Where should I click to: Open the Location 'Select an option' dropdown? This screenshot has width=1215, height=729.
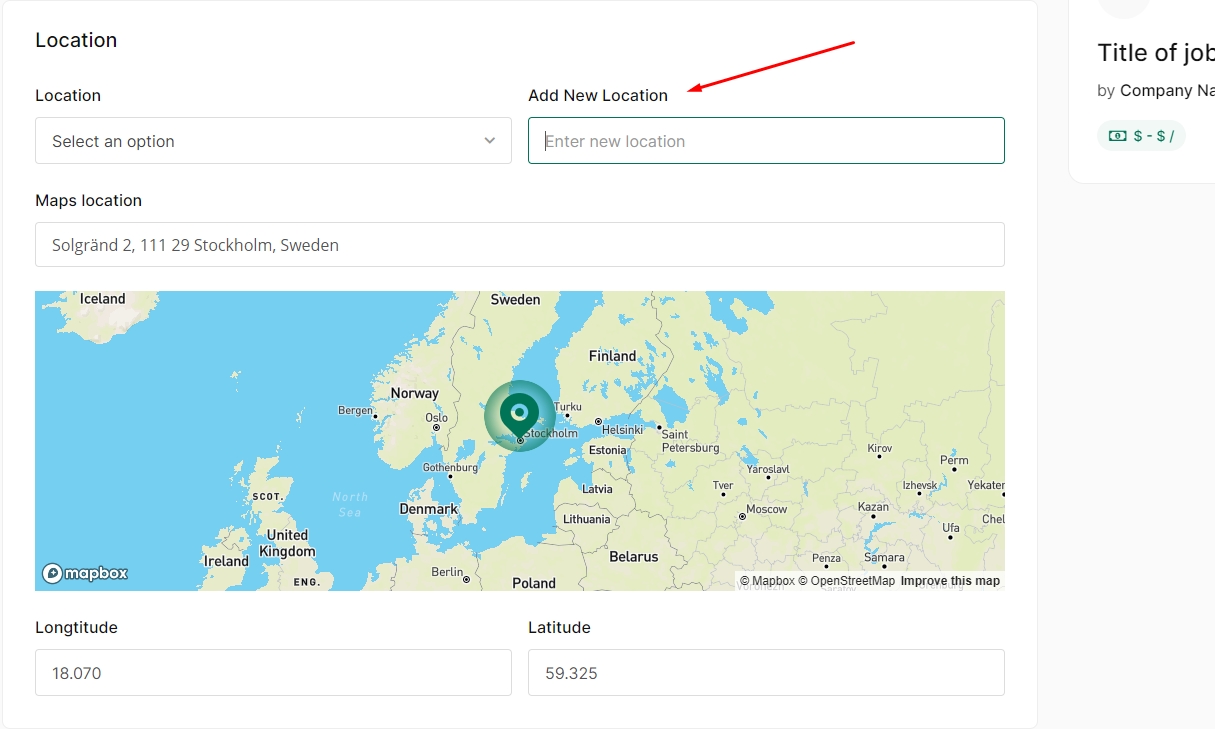tap(273, 141)
